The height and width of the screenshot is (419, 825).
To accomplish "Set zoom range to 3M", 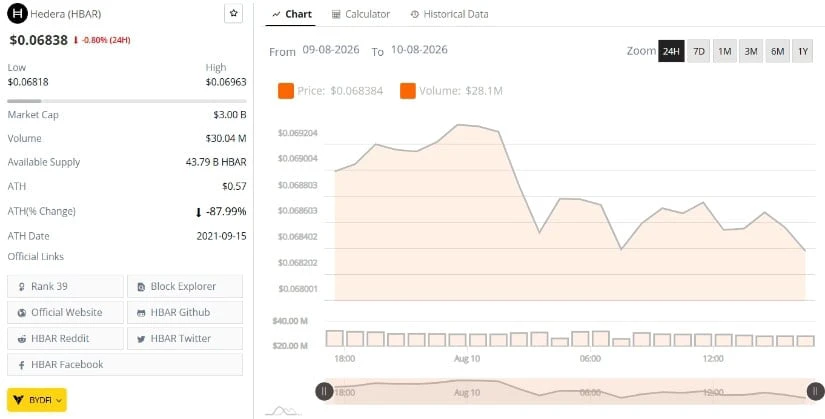I will click(x=751, y=51).
